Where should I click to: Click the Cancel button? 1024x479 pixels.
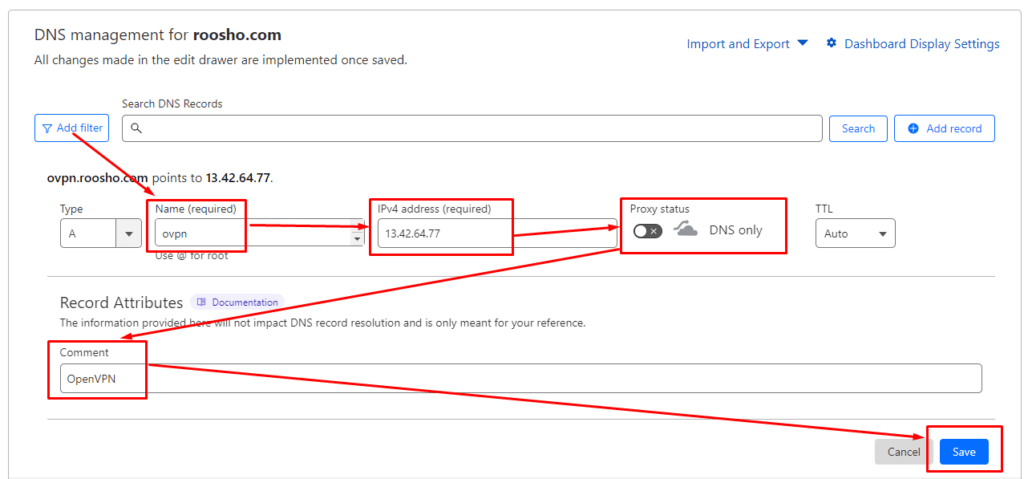(904, 452)
